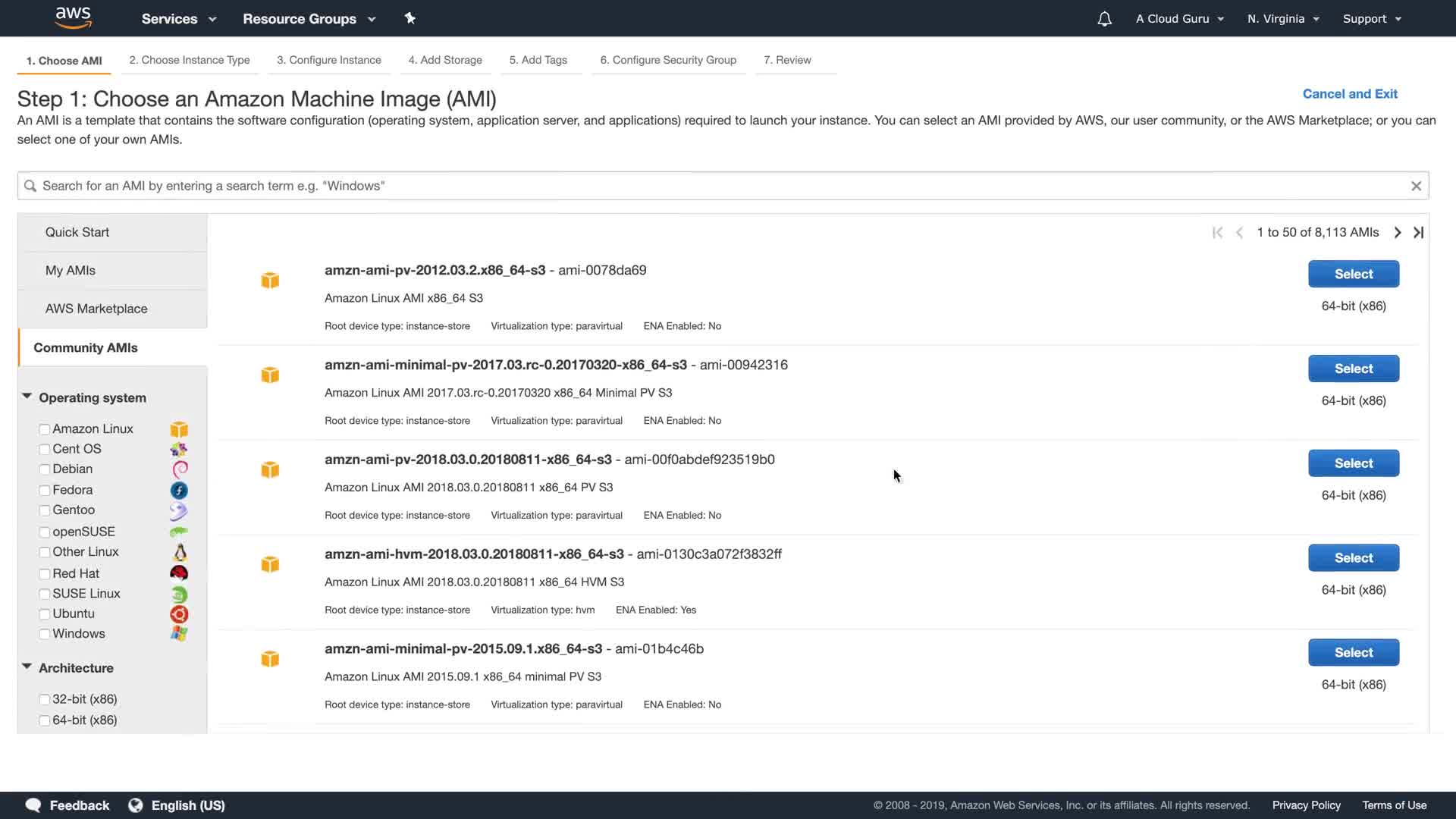1456x819 pixels.
Task: Click the Cancel and Exit link
Action: point(1350,94)
